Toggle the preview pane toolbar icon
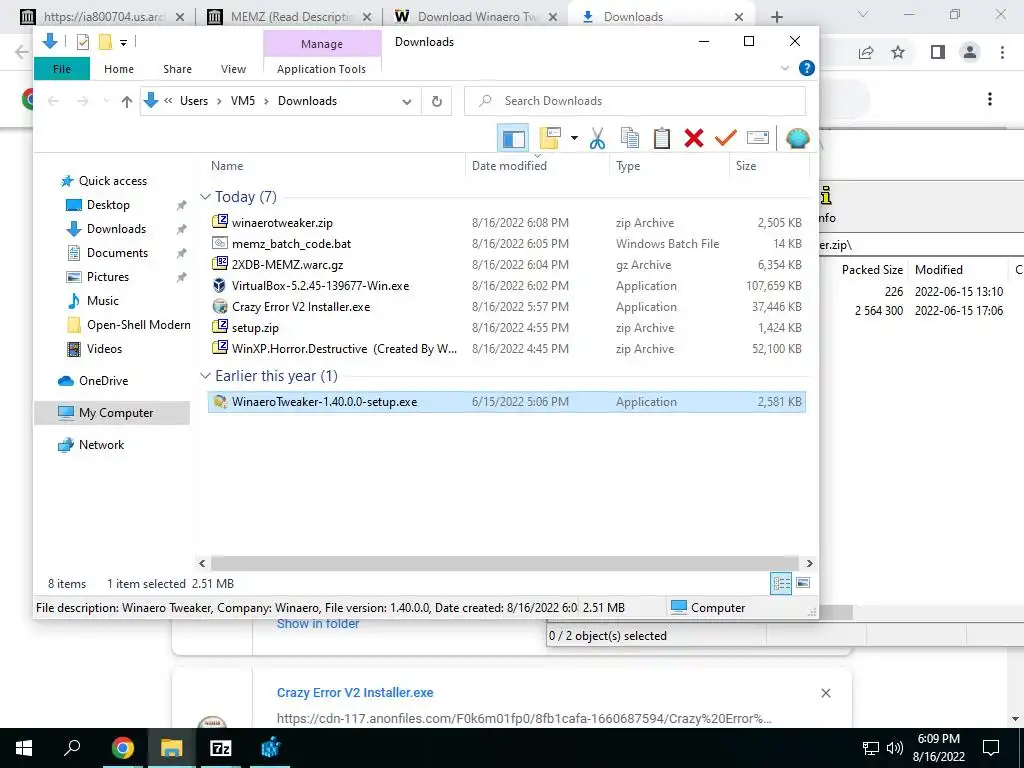Viewport: 1024px width, 768px height. pos(513,138)
